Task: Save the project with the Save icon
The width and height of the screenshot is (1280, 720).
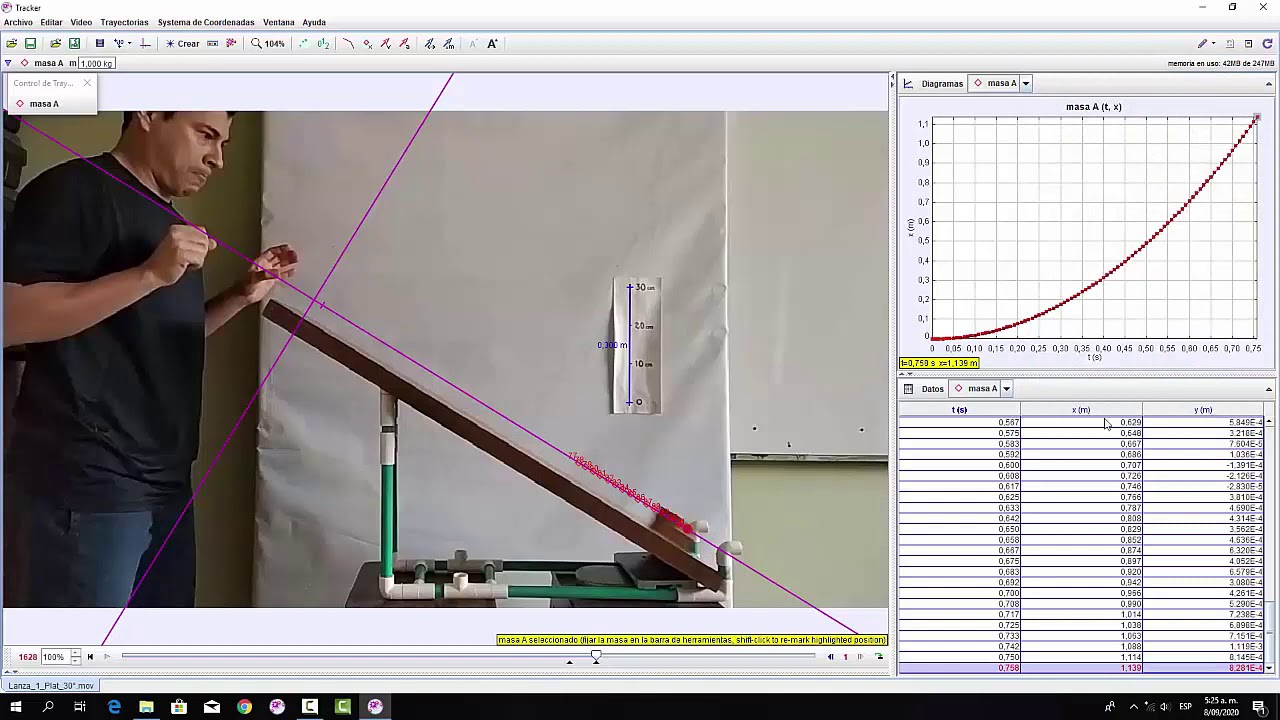Action: 31,44
